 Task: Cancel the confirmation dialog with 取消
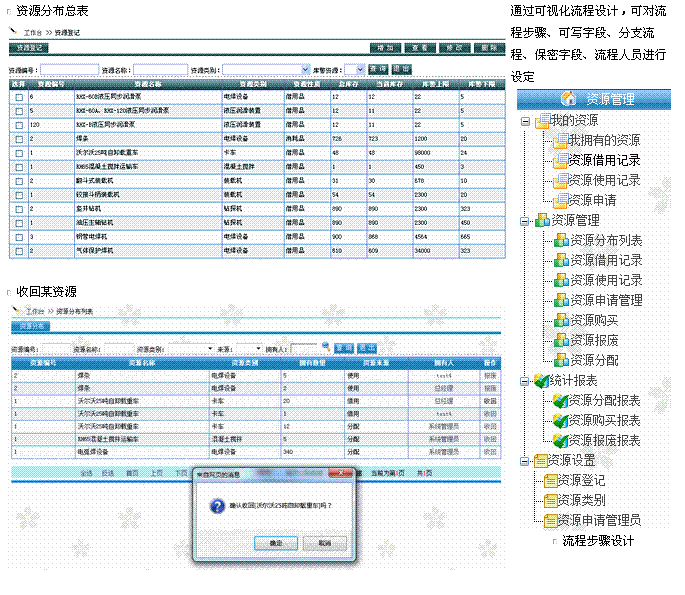click(x=325, y=543)
